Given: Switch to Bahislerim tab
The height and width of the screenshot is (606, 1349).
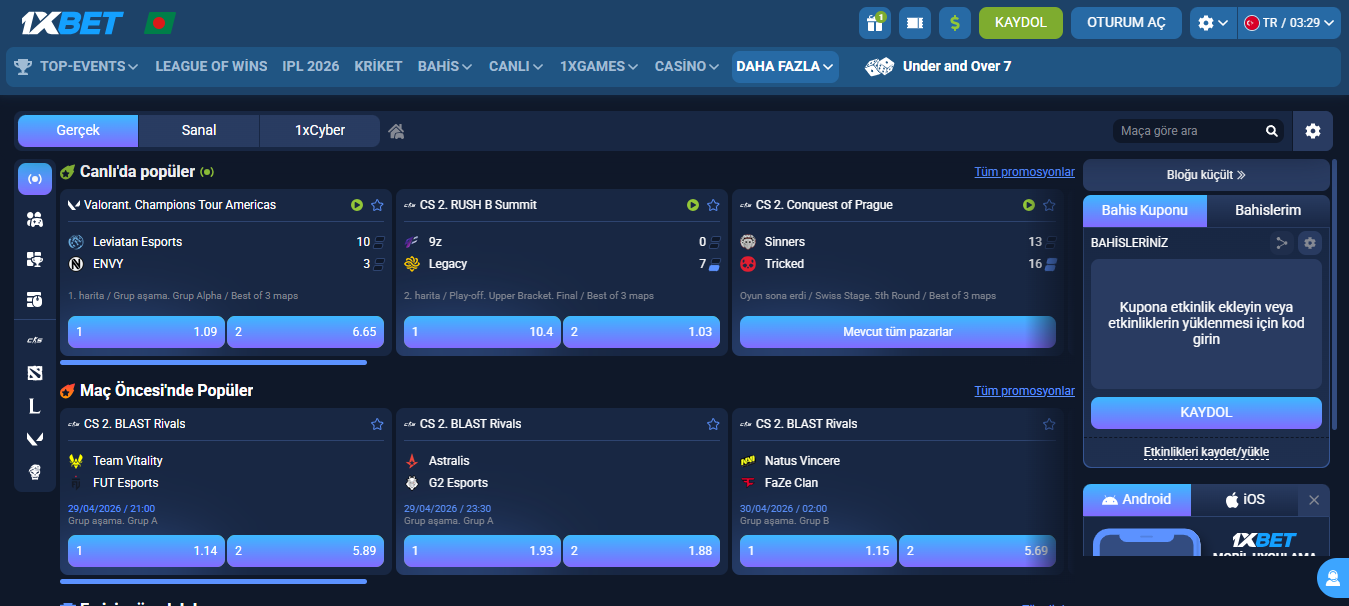Looking at the screenshot, I should pyautogui.click(x=1268, y=211).
